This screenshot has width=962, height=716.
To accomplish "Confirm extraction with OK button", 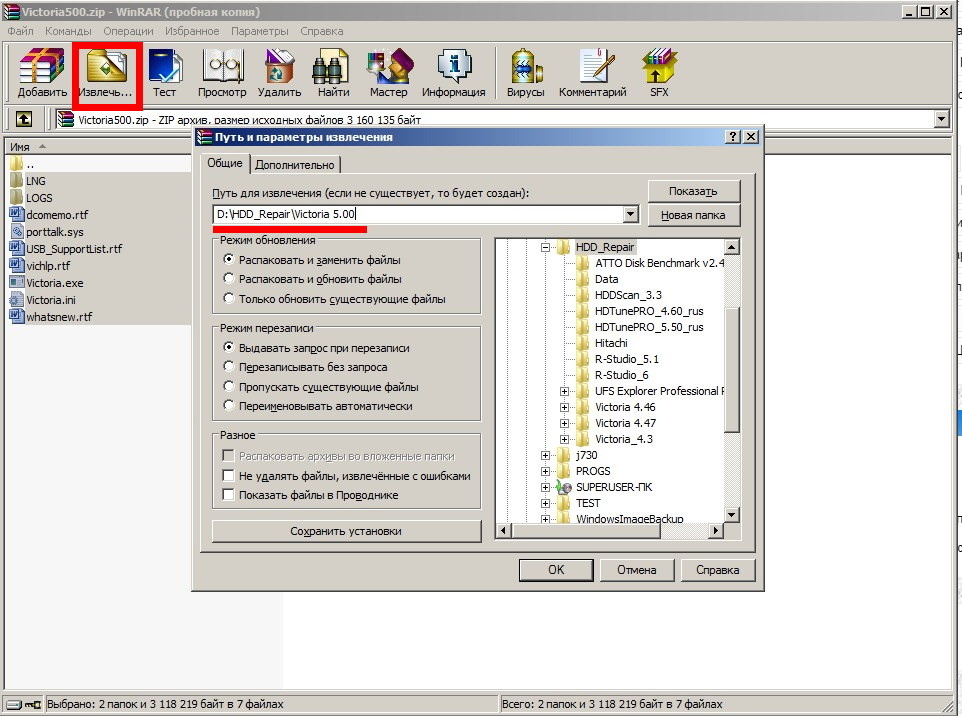I will [x=556, y=569].
